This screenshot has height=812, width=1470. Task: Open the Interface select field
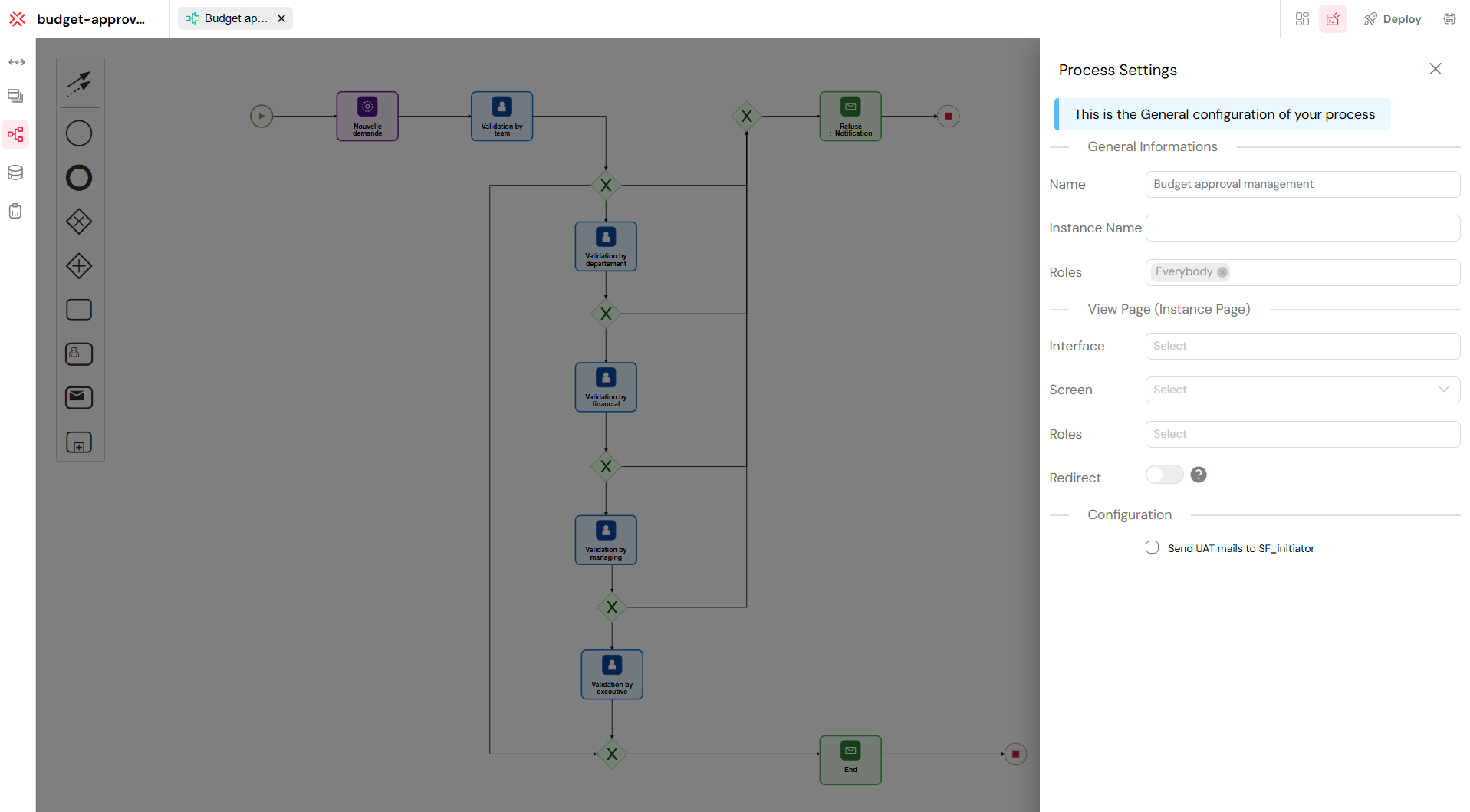point(1301,346)
